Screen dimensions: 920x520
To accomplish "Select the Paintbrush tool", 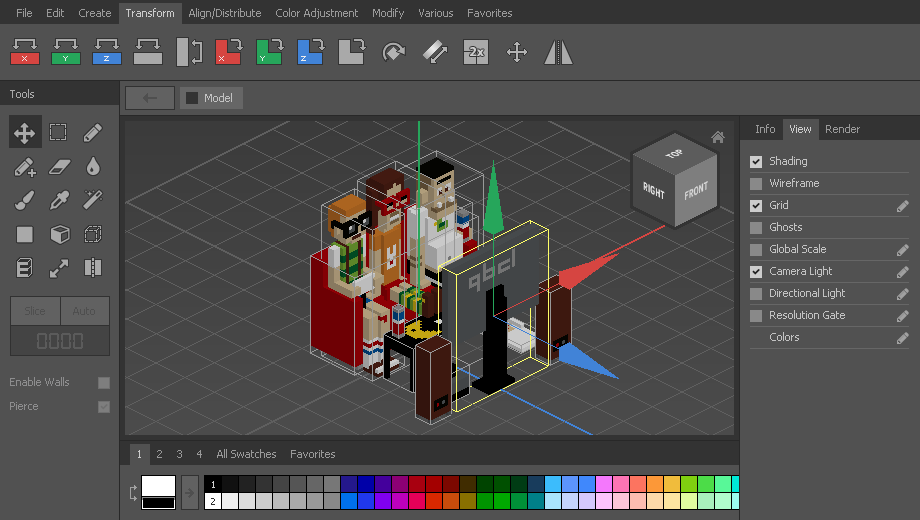I will click(25, 200).
